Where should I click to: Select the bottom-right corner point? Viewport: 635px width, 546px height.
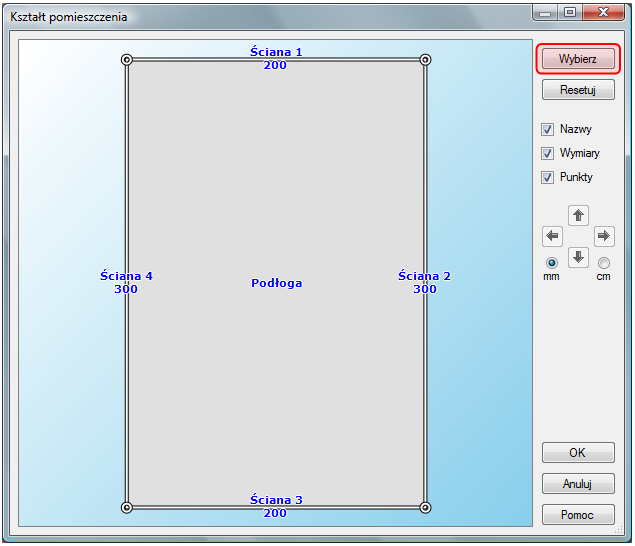[x=425, y=507]
